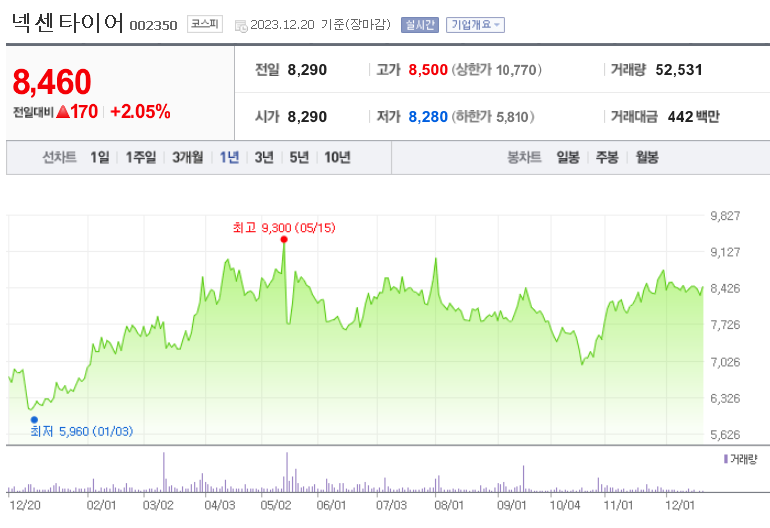Screen dimensions: 770x528
Task: Click the 하한가 5,810 text
Action: [x=493, y=117]
